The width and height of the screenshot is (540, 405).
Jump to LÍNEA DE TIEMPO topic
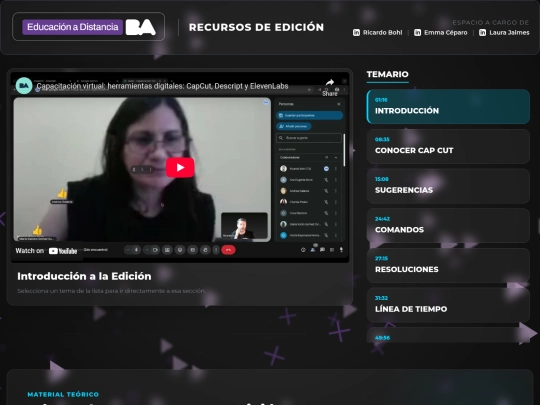click(x=448, y=305)
